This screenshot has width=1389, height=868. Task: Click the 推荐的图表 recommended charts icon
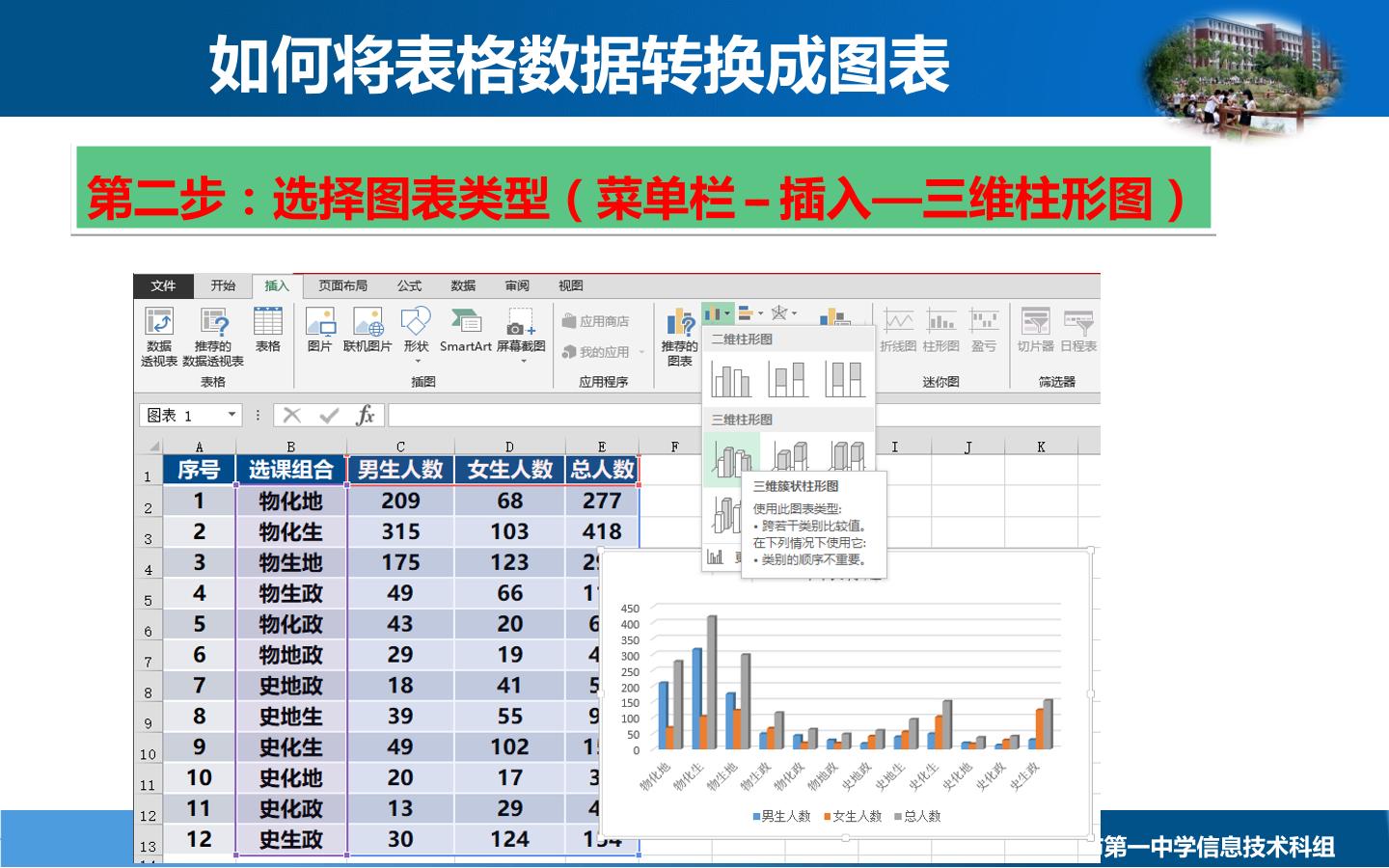680,336
